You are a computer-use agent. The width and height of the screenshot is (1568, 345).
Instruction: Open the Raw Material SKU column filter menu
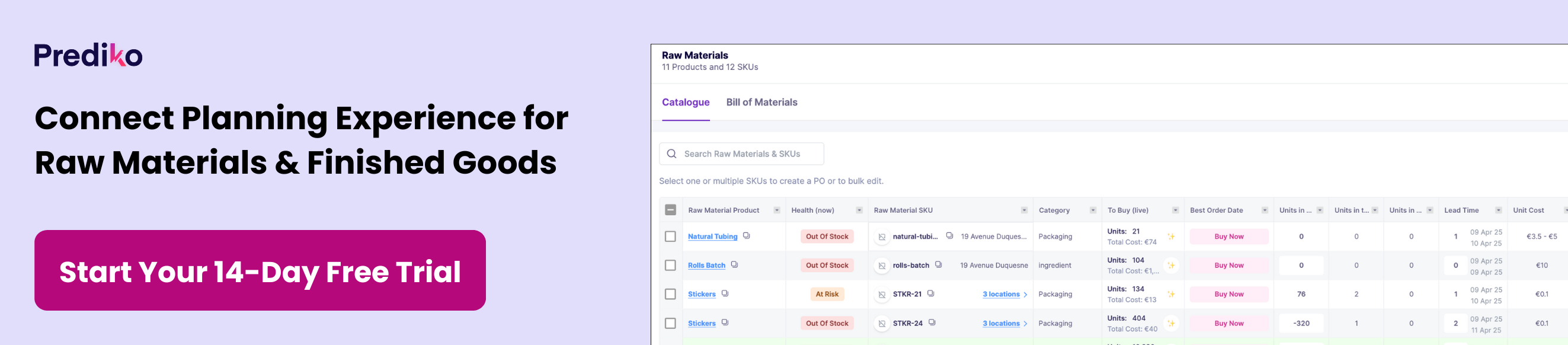tap(1024, 210)
